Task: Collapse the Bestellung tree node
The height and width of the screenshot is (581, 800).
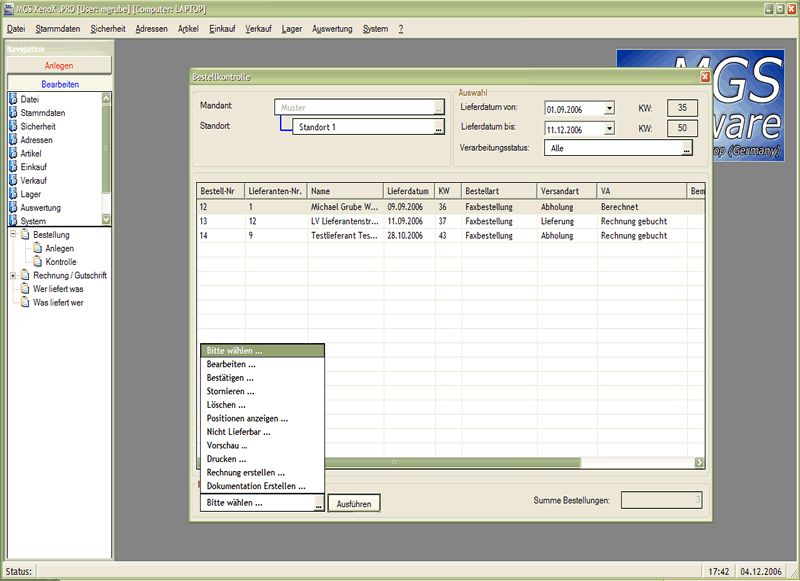Action: 13,234
